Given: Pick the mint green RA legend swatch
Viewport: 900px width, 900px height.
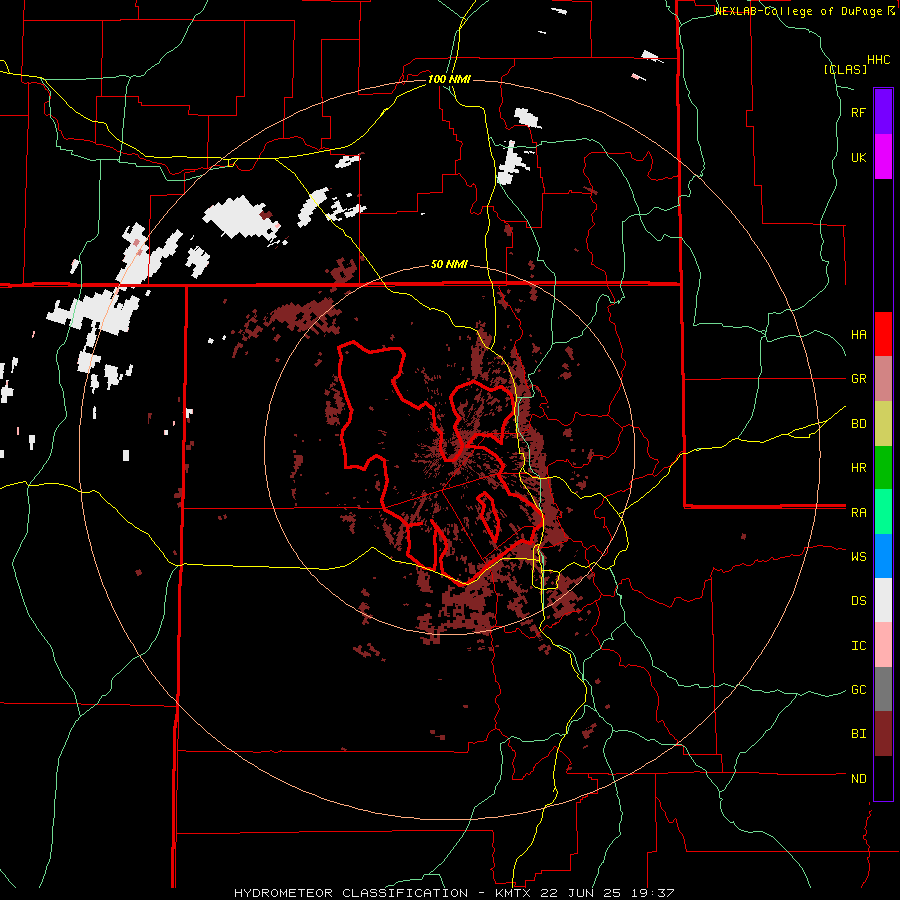Looking at the screenshot, I should coord(883,512).
